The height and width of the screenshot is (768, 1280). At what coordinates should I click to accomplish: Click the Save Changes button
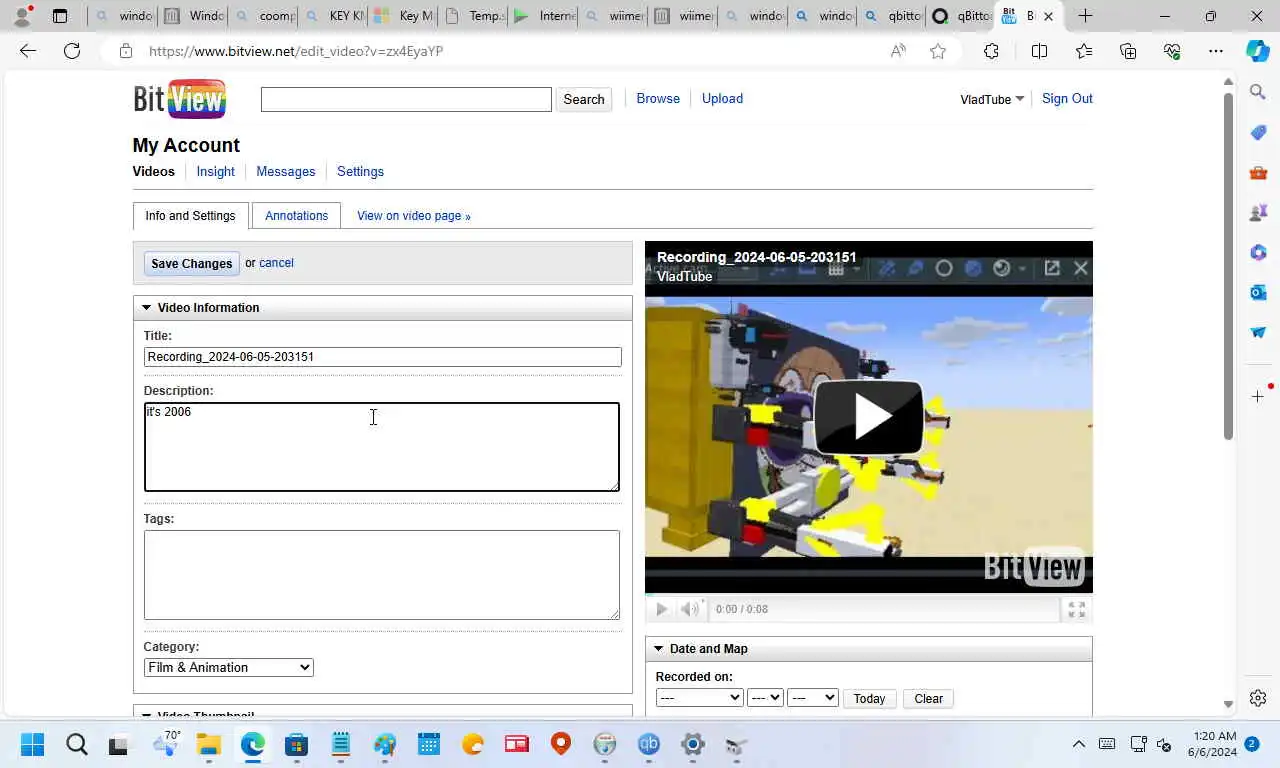[192, 263]
